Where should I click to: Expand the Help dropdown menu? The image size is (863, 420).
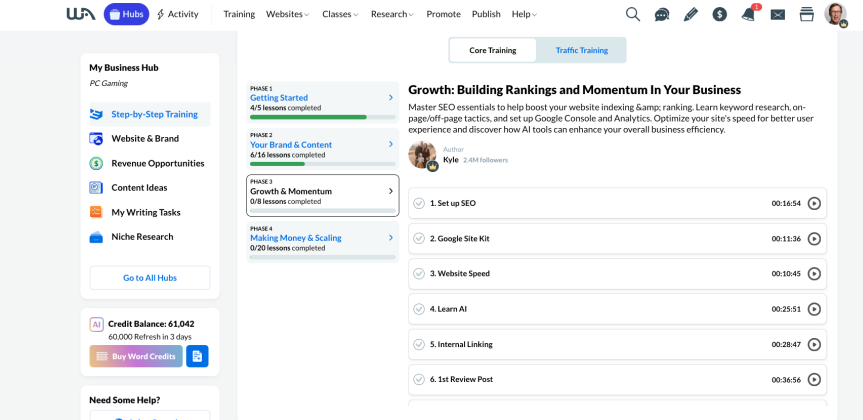click(525, 14)
